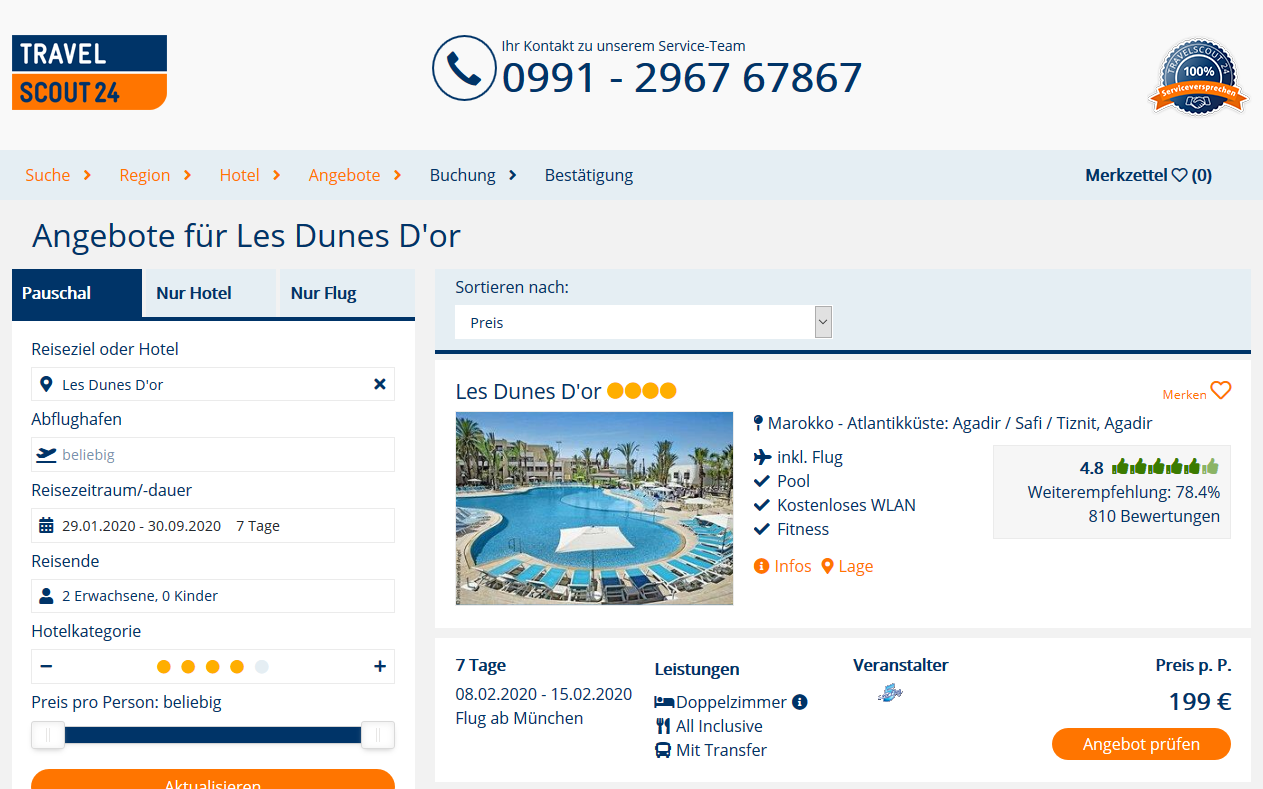Click the Weiterempfehlung: 78.4% text

point(1124,492)
